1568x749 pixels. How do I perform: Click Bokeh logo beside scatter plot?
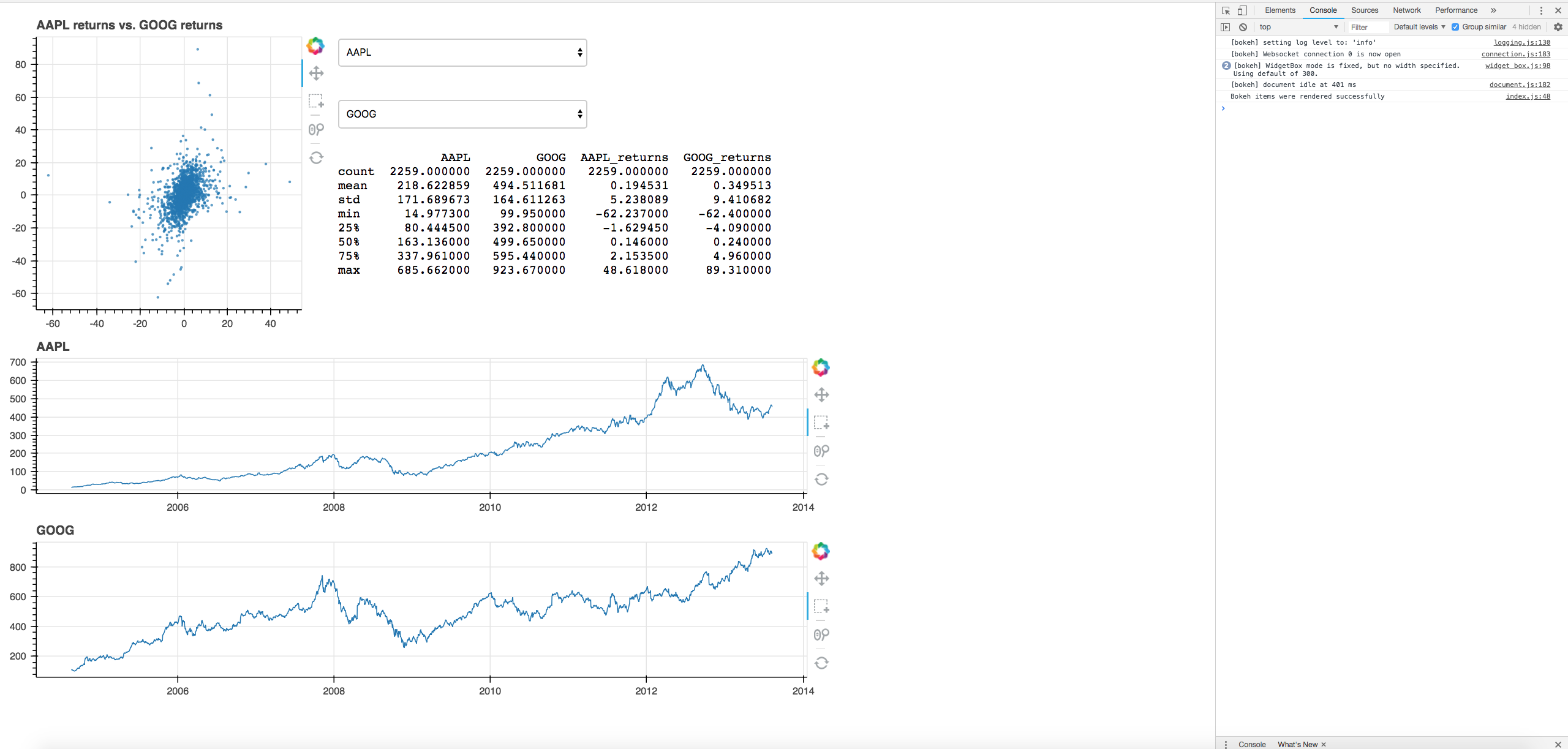pos(315,46)
